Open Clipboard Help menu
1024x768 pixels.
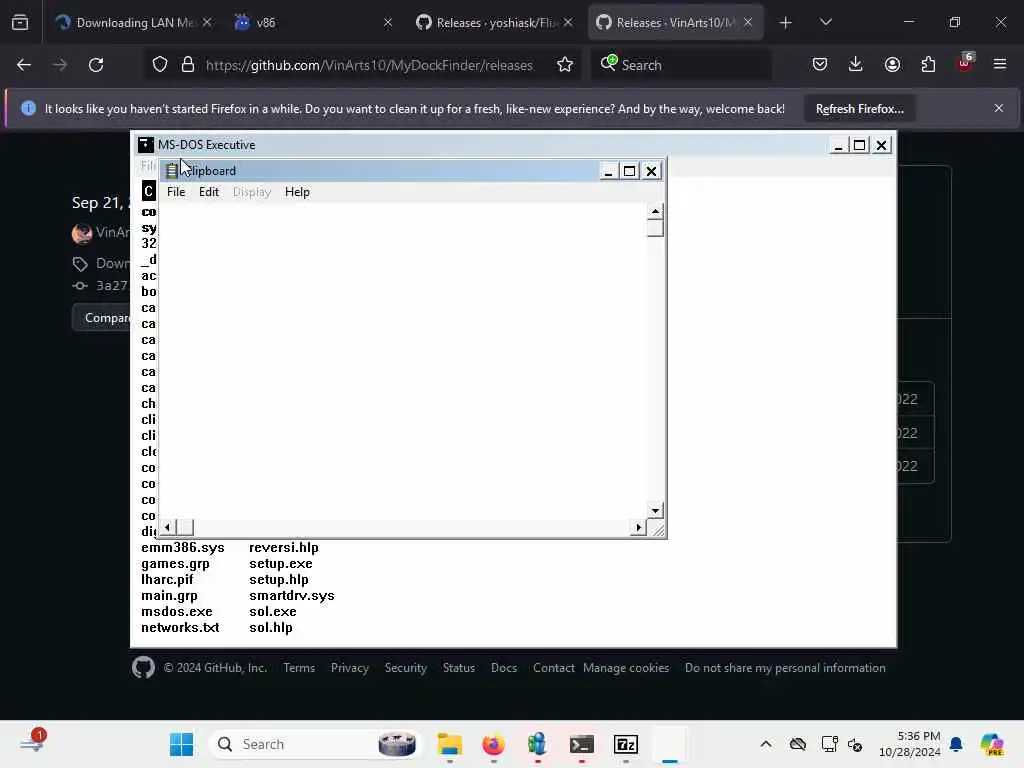(x=297, y=192)
